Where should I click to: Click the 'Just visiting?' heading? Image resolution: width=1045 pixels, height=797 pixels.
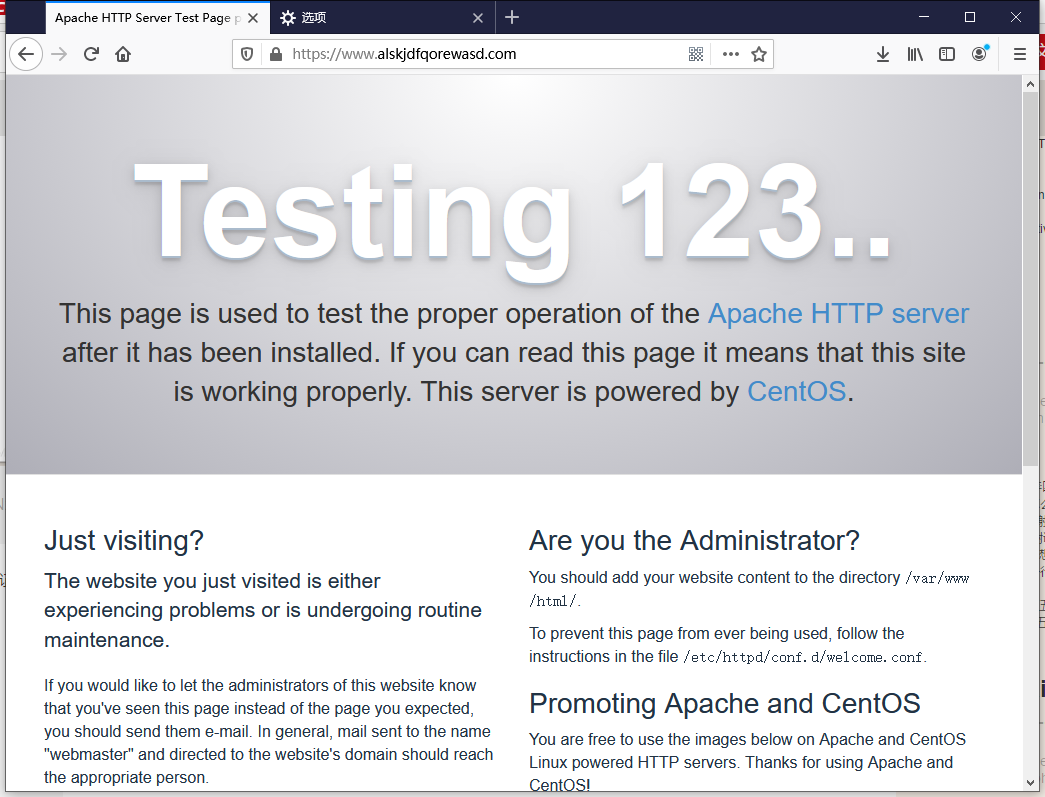pyautogui.click(x=124, y=540)
